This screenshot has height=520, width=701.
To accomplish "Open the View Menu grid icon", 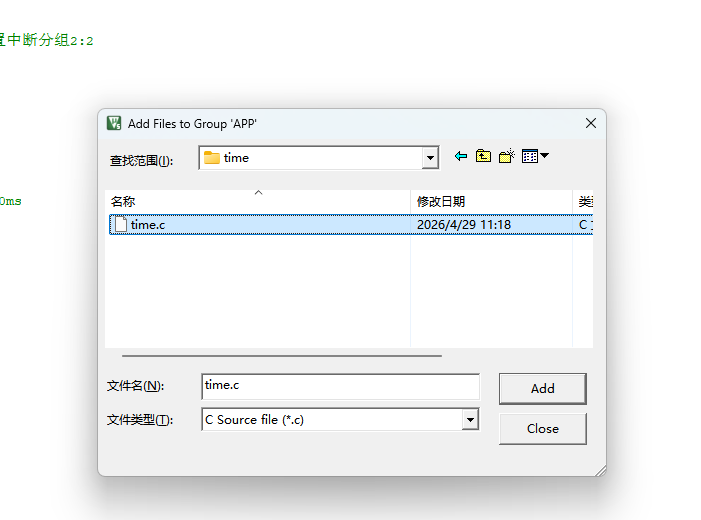I will click(530, 156).
